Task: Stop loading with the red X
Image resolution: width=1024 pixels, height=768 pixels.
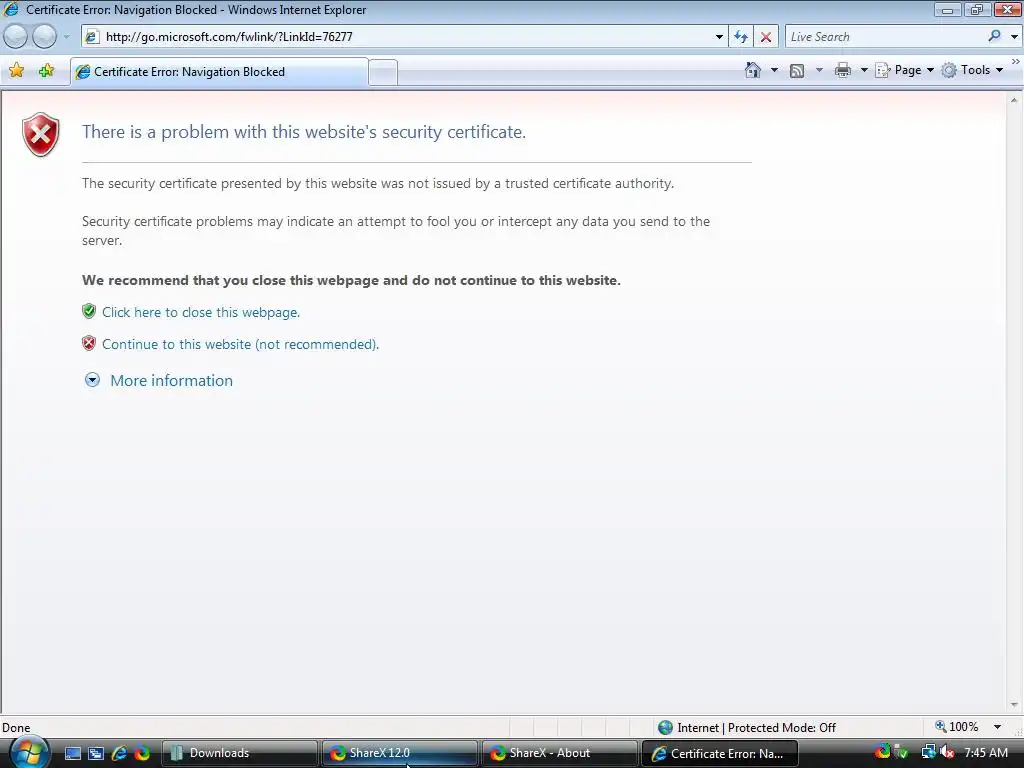Action: click(765, 37)
